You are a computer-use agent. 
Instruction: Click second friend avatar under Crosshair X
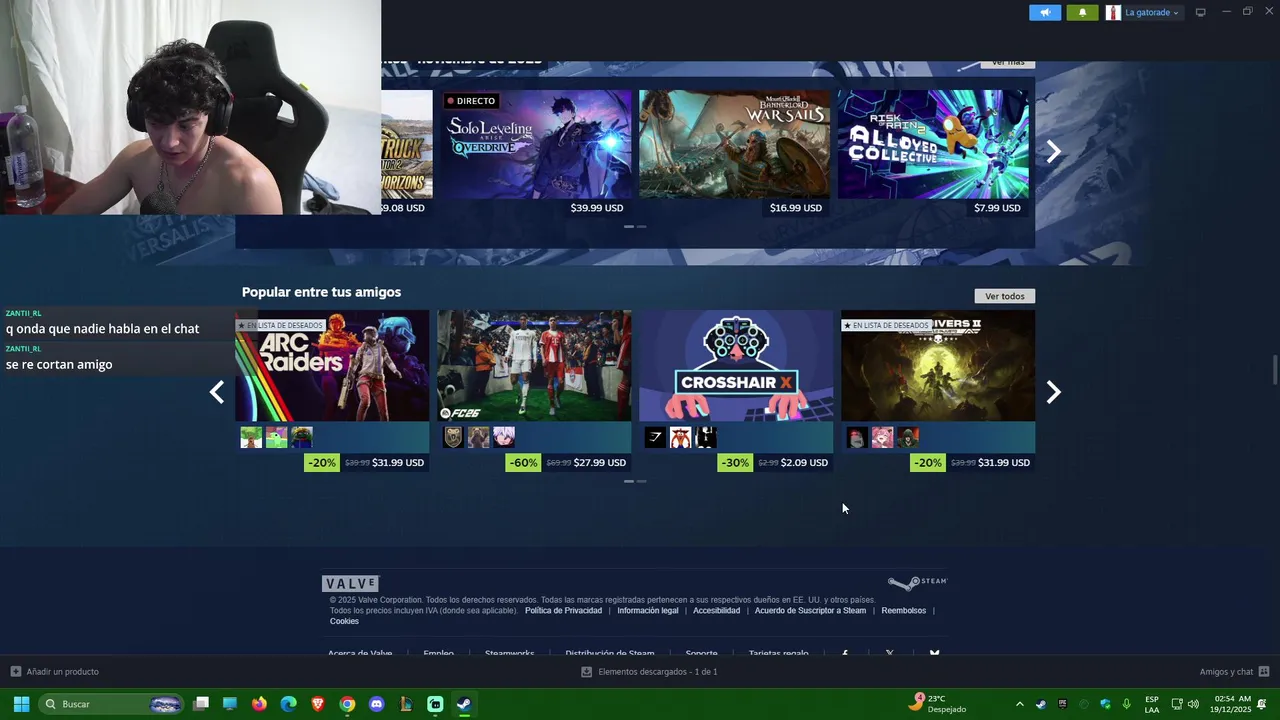[680, 437]
